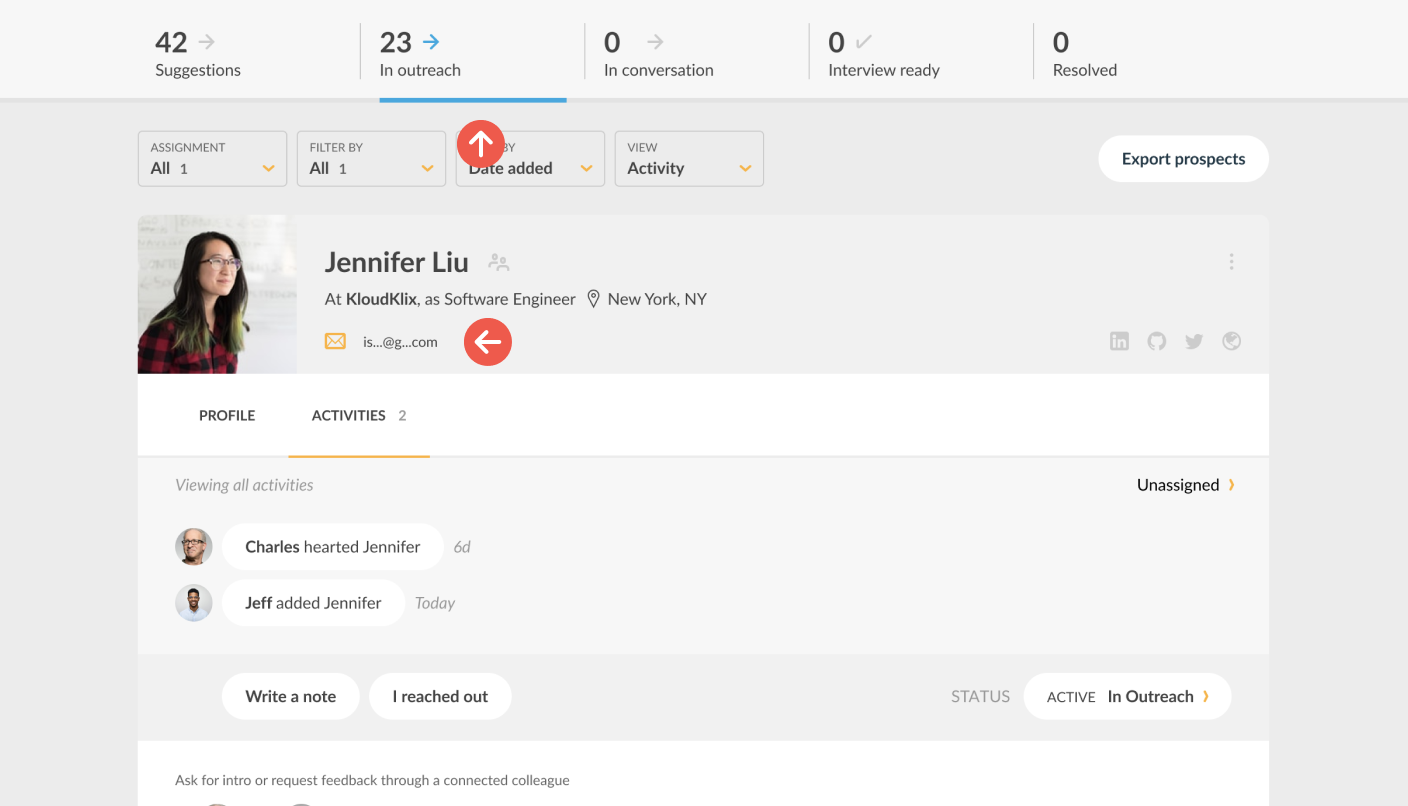The height and width of the screenshot is (806, 1408).
Task: Click the location pin icon near New York
Action: point(593,299)
